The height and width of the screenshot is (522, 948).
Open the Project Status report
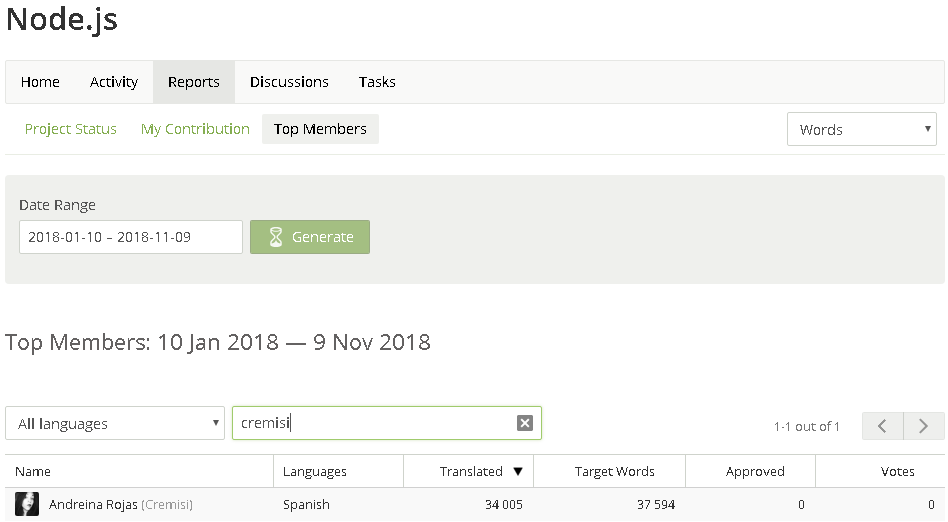(x=71, y=129)
